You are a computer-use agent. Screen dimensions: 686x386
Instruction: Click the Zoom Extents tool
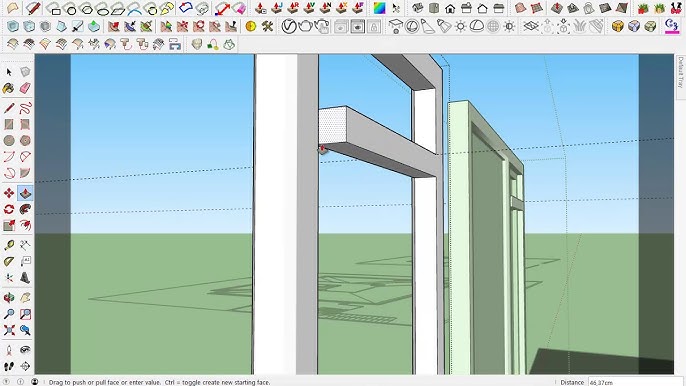coord(9,330)
